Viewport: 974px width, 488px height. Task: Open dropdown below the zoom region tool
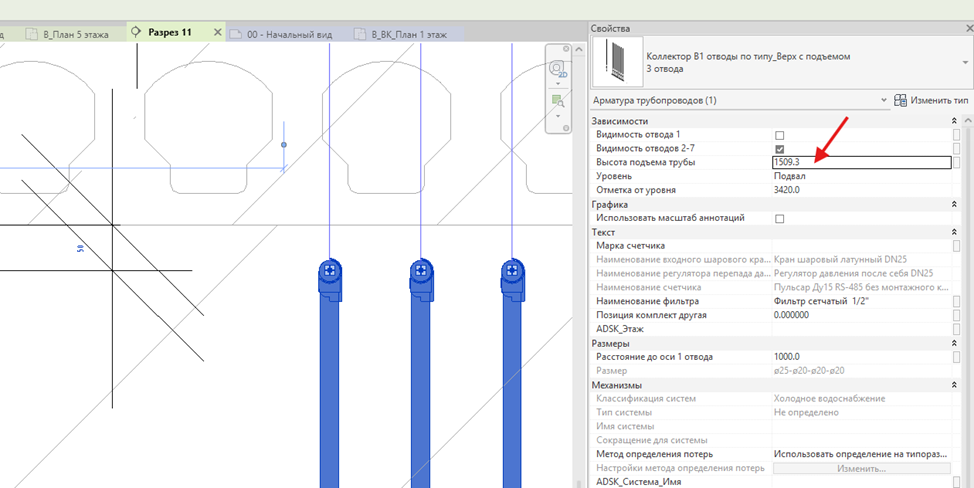[x=557, y=115]
